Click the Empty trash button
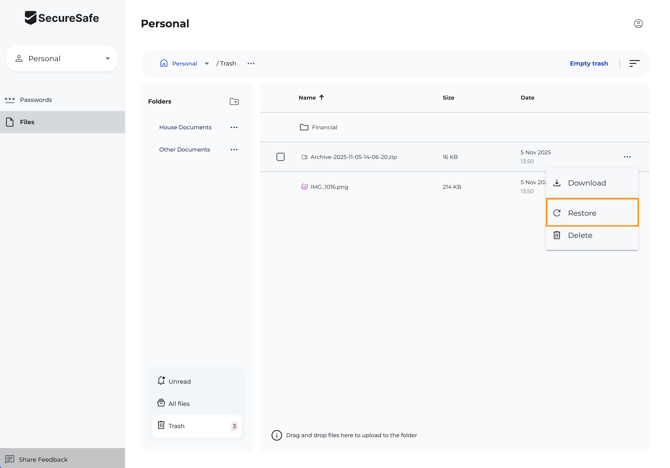 588,63
